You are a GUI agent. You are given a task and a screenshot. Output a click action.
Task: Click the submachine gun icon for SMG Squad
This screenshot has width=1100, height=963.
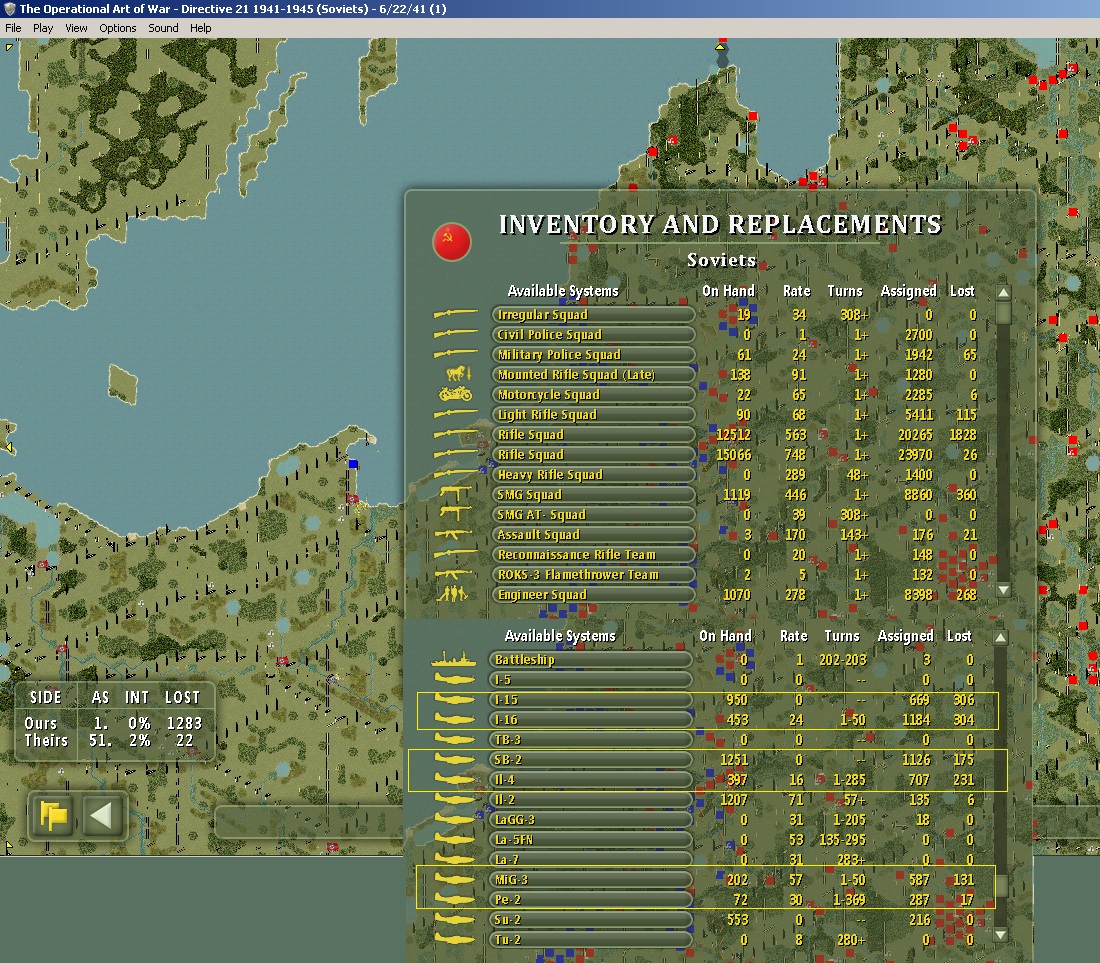tap(455, 494)
